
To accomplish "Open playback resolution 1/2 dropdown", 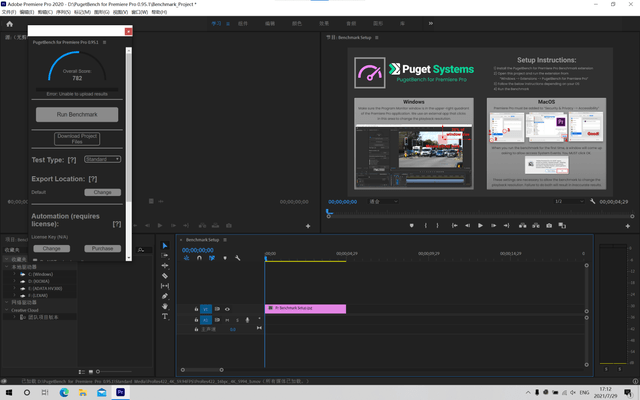I will 569,201.
